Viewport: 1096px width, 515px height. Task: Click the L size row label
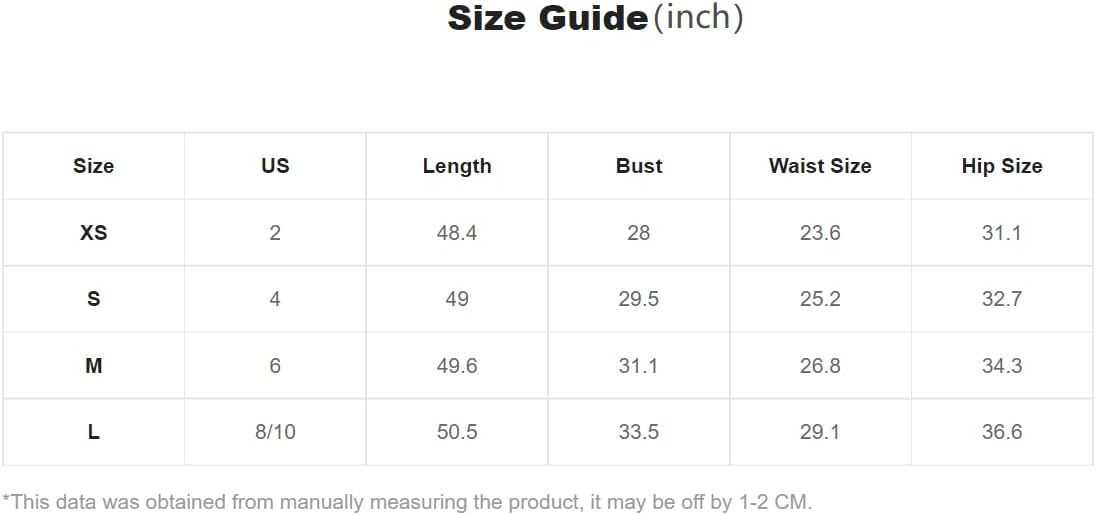pos(94,432)
